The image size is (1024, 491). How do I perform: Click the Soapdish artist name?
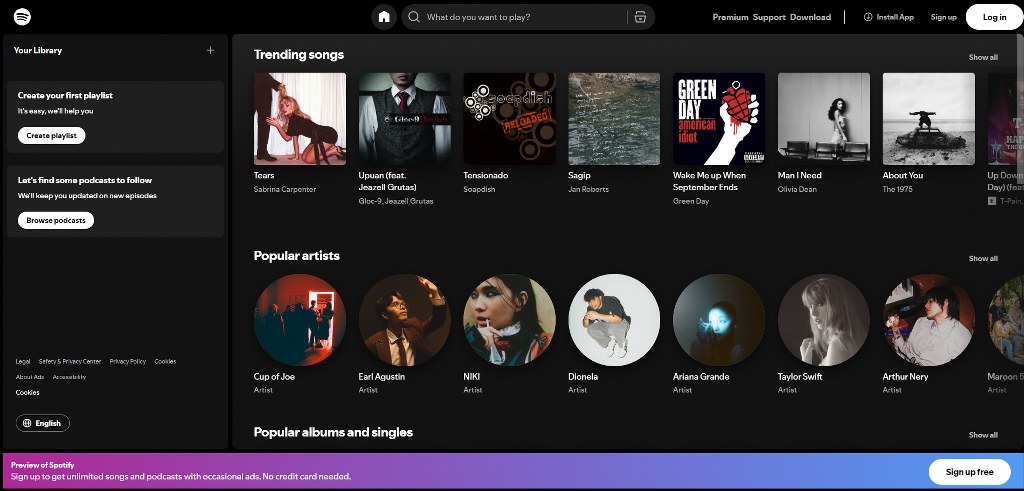point(479,189)
